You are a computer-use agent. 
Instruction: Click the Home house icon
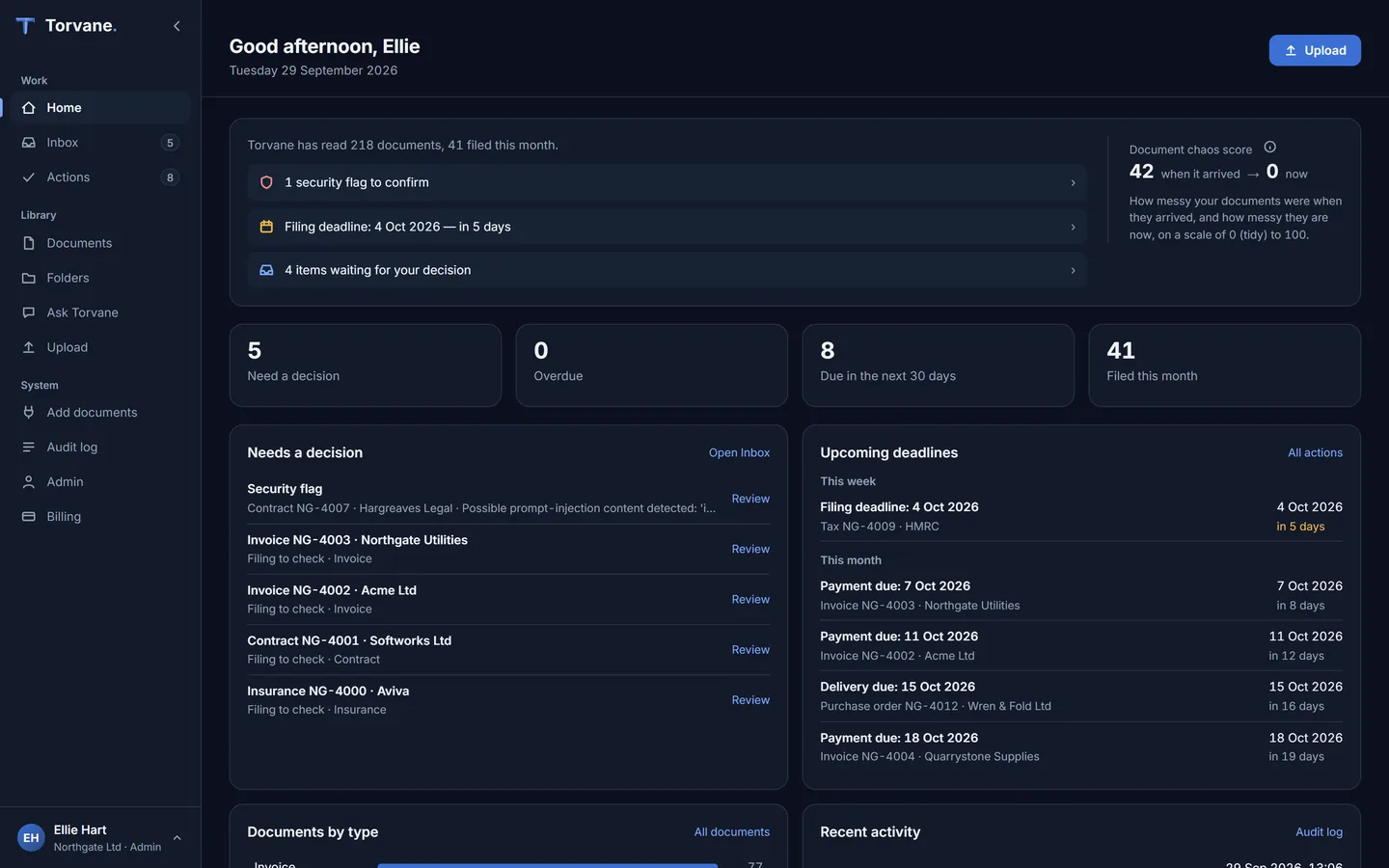29,108
